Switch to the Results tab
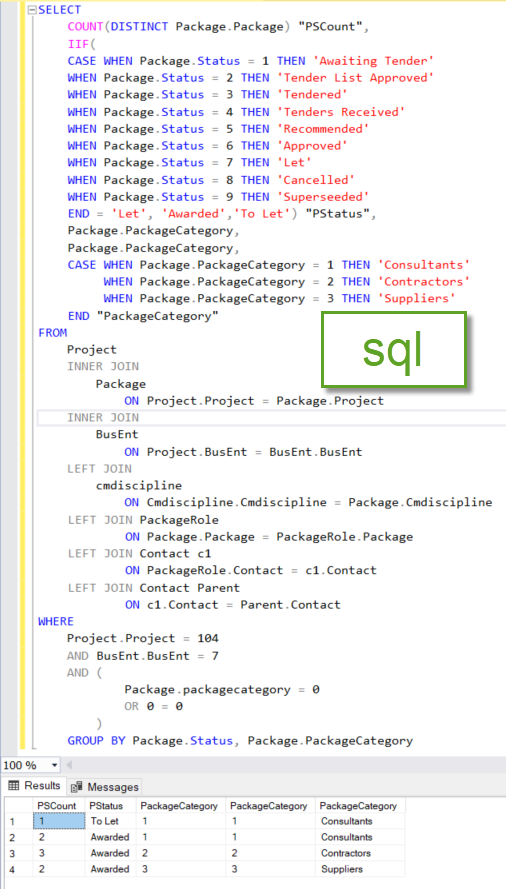Image resolution: width=506 pixels, height=889 pixels. pos(35,786)
